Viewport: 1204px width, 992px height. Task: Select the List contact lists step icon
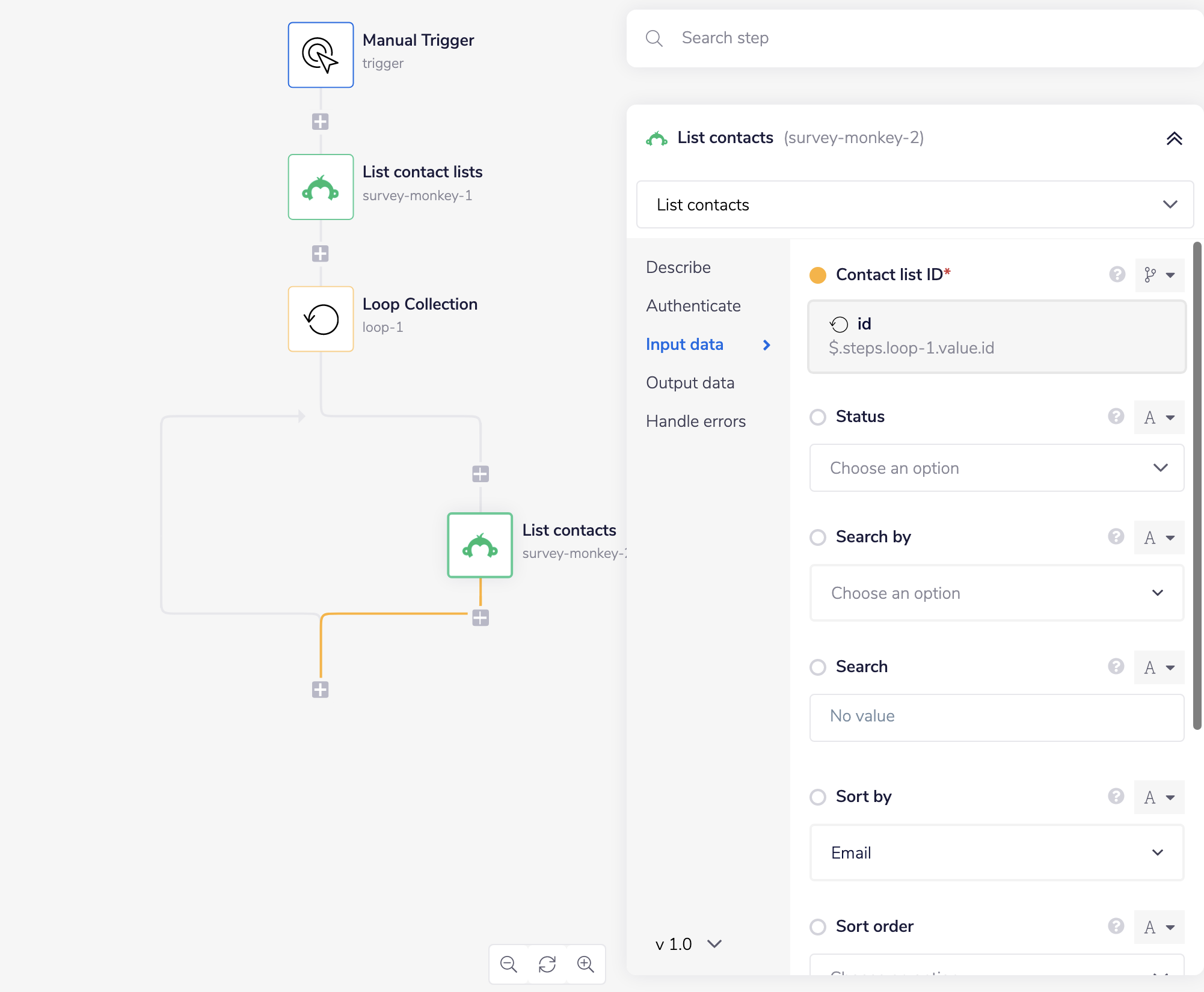[321, 187]
